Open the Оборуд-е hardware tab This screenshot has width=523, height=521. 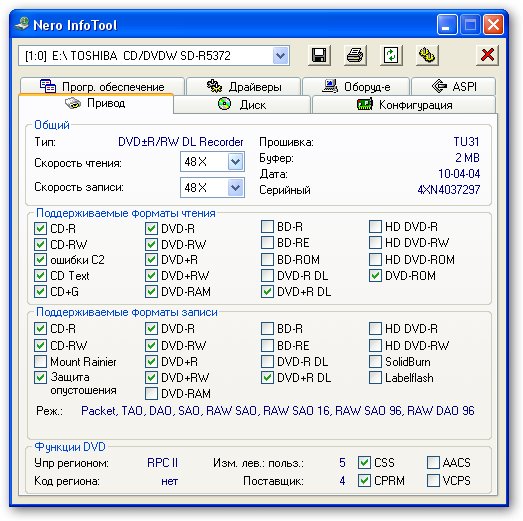click(356, 87)
